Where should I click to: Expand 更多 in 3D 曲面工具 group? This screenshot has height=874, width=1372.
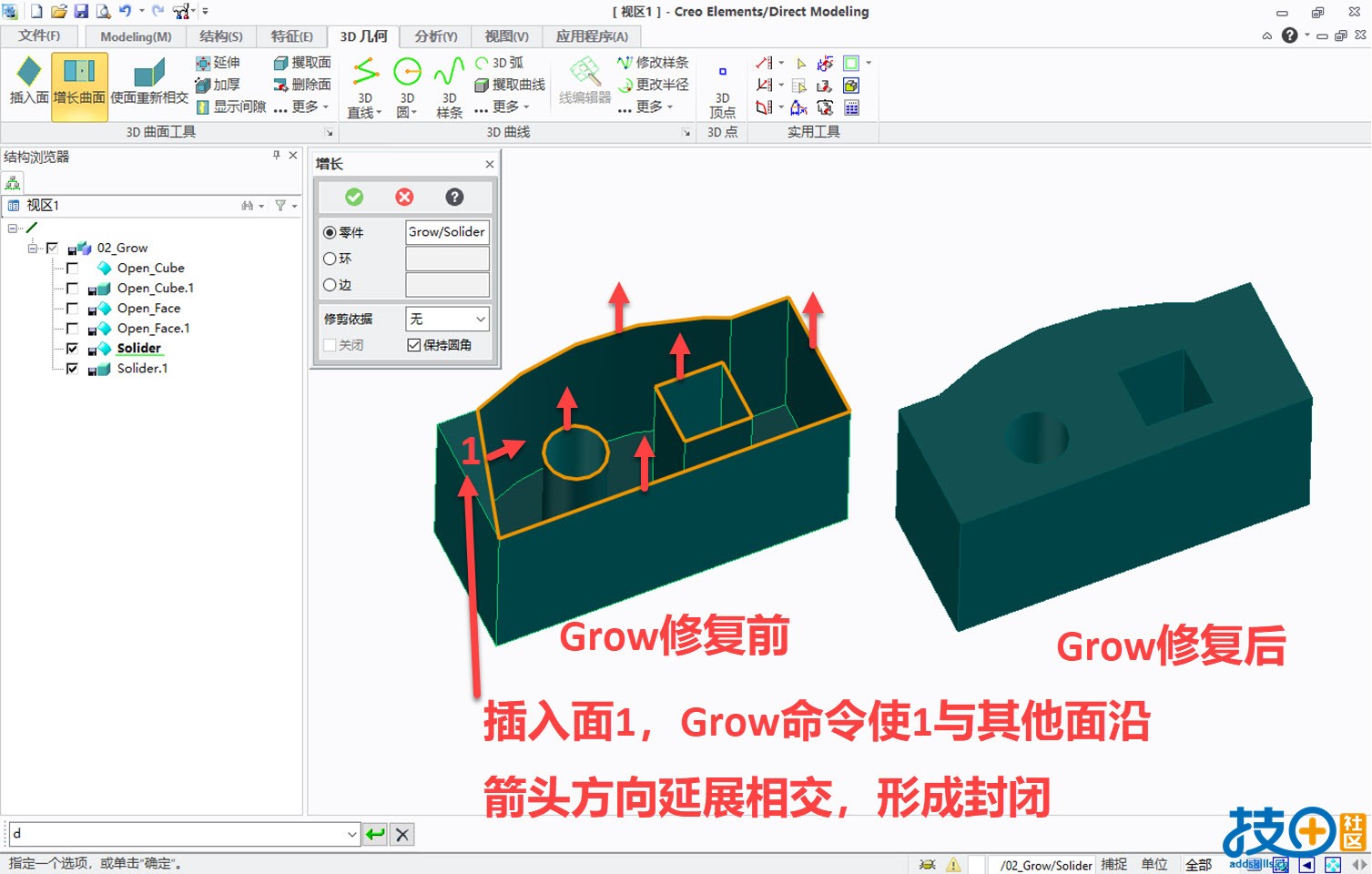tap(301, 107)
